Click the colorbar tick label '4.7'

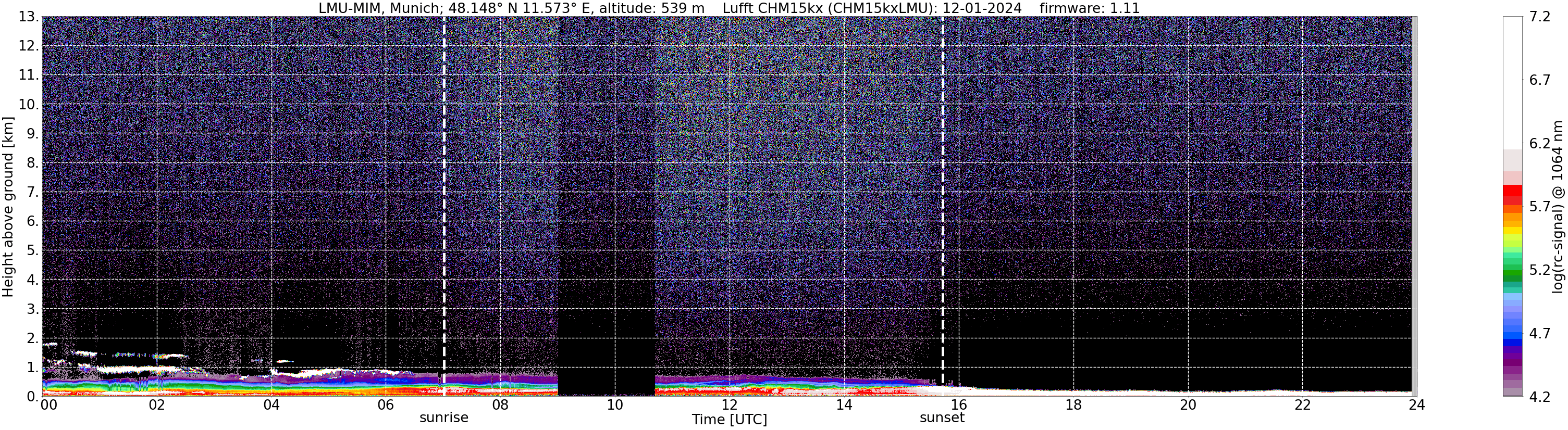click(x=1539, y=333)
